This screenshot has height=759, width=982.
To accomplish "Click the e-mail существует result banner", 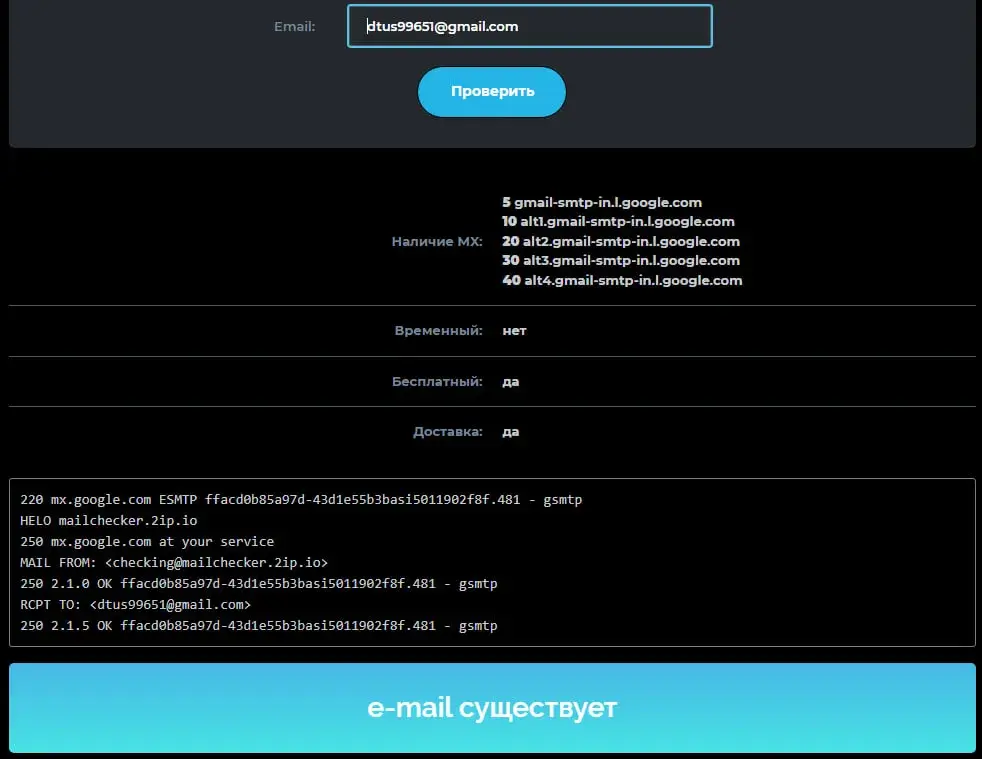I will 492,708.
